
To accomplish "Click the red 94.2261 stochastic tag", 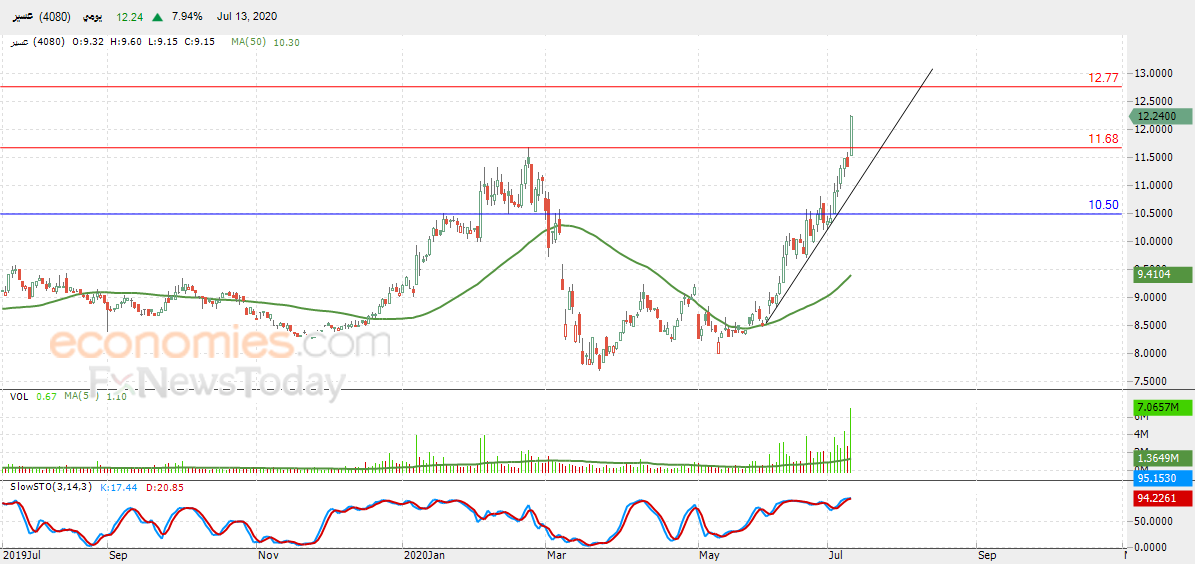I will (1162, 498).
